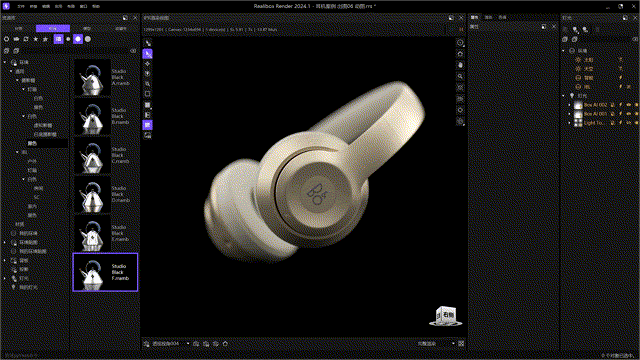The image size is (640, 360).
Task: Open the first menu in the top menu bar
Action: click(20, 7)
